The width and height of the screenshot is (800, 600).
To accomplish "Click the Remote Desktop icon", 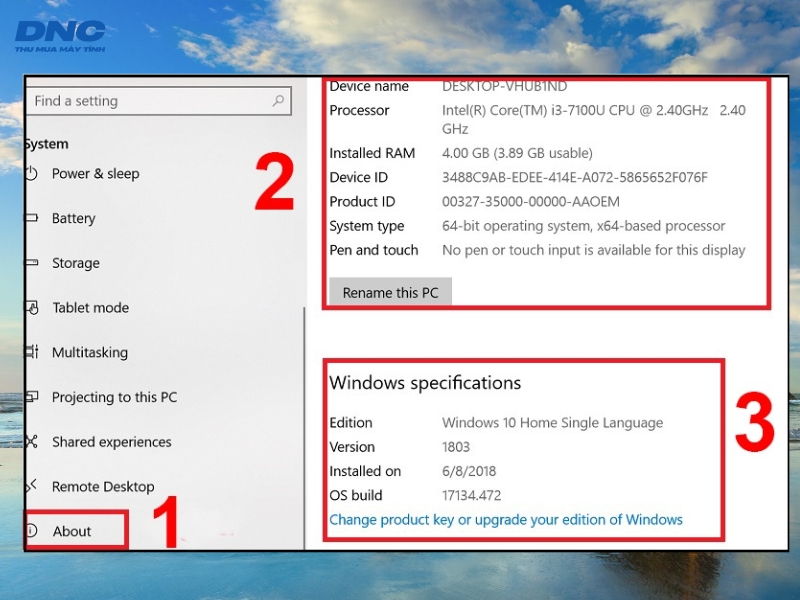I will tap(32, 486).
